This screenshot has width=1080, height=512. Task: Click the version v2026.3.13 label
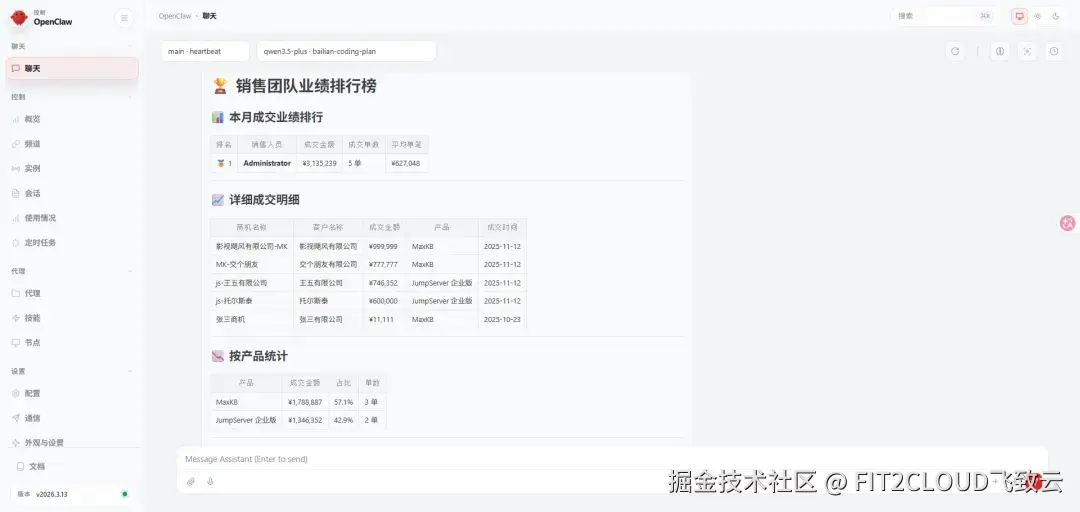[x=52, y=494]
